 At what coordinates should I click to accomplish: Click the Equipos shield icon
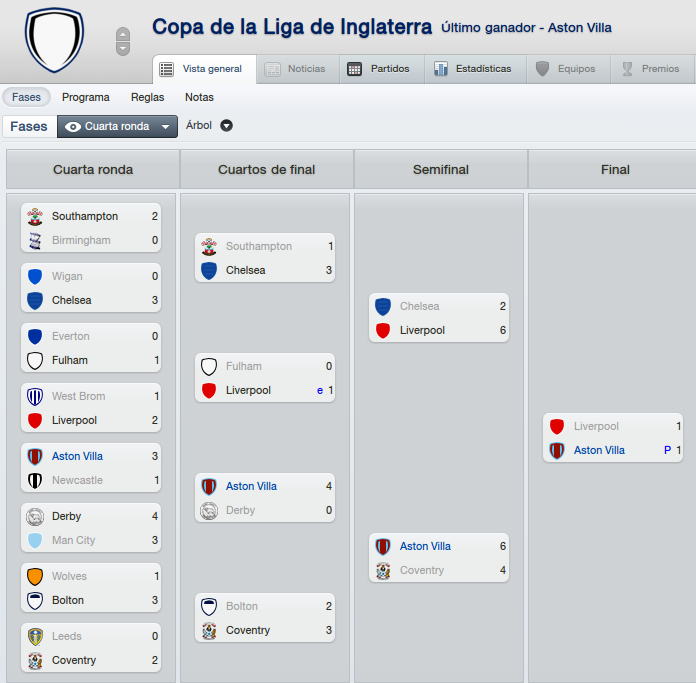pyautogui.click(x=542, y=69)
